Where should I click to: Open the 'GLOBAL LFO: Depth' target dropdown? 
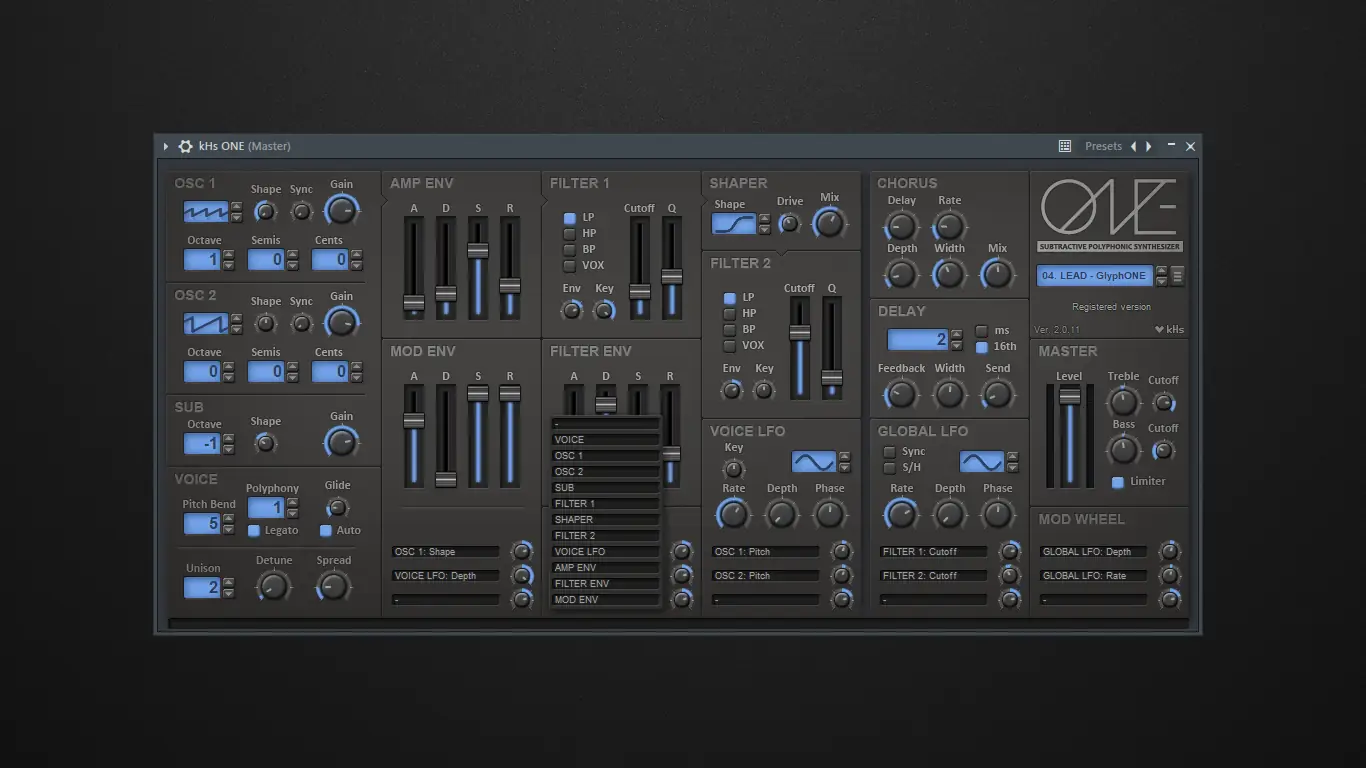1094,552
